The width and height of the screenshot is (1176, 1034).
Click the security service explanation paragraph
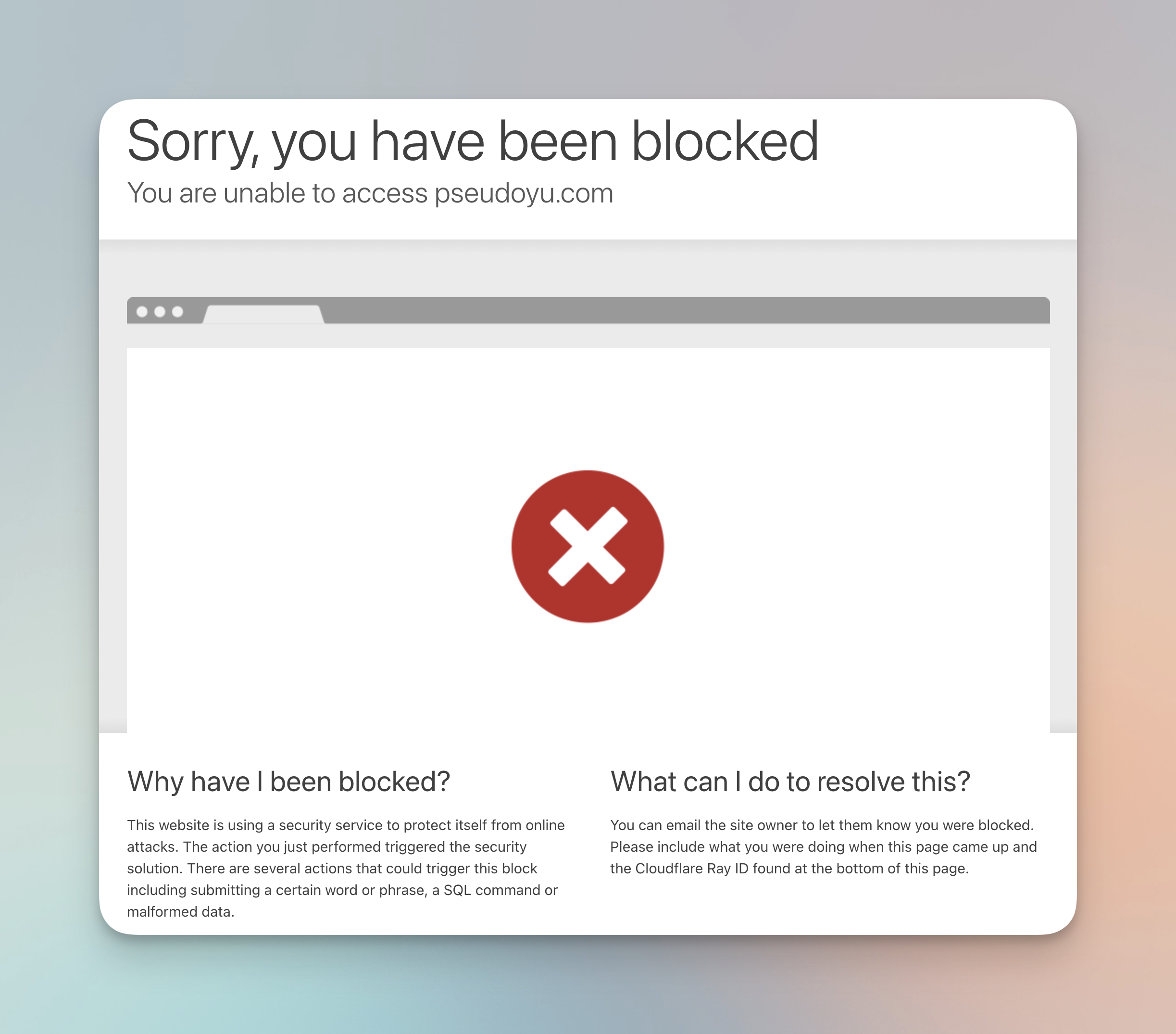coord(346,868)
